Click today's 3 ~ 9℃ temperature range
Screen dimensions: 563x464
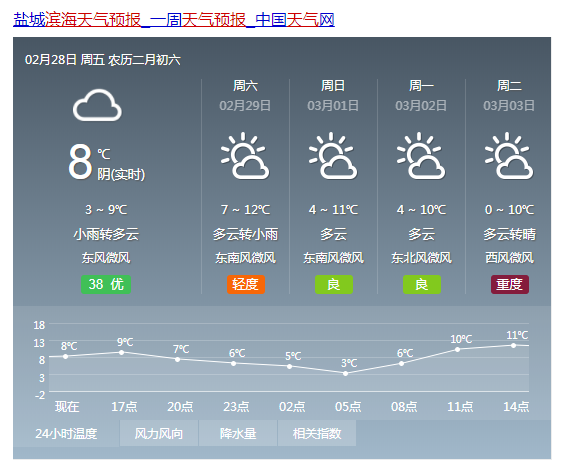[106, 209]
